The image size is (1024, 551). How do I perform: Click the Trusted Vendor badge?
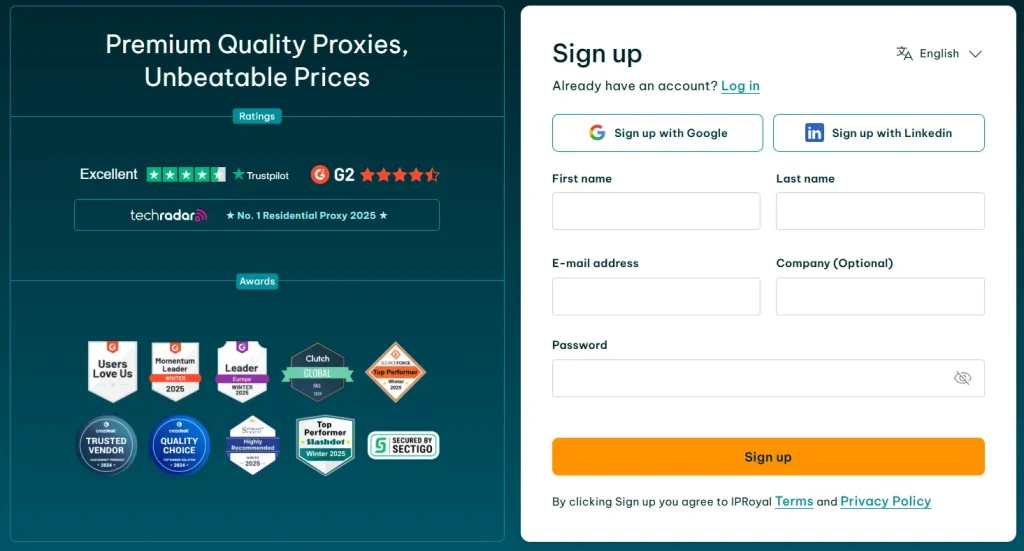pyautogui.click(x=107, y=445)
